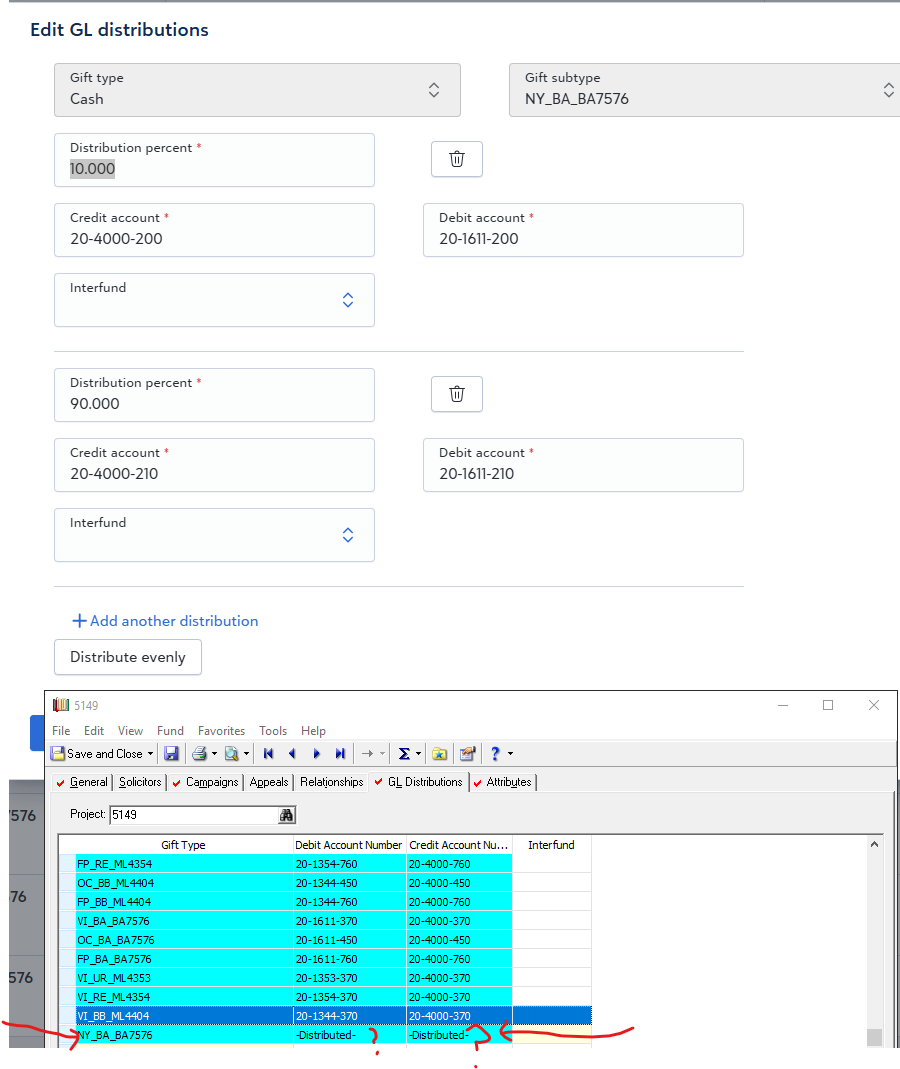Click the Debit Account Number column header
The width and height of the screenshot is (900, 1069).
point(349,845)
